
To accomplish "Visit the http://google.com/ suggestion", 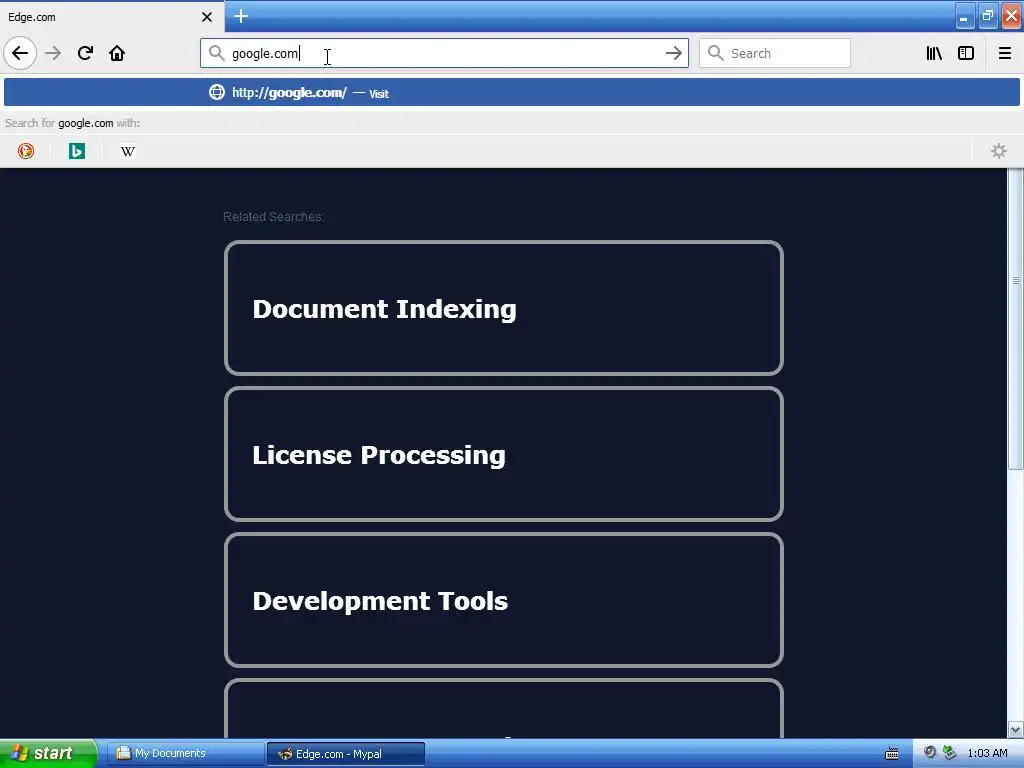I will click(x=511, y=93).
